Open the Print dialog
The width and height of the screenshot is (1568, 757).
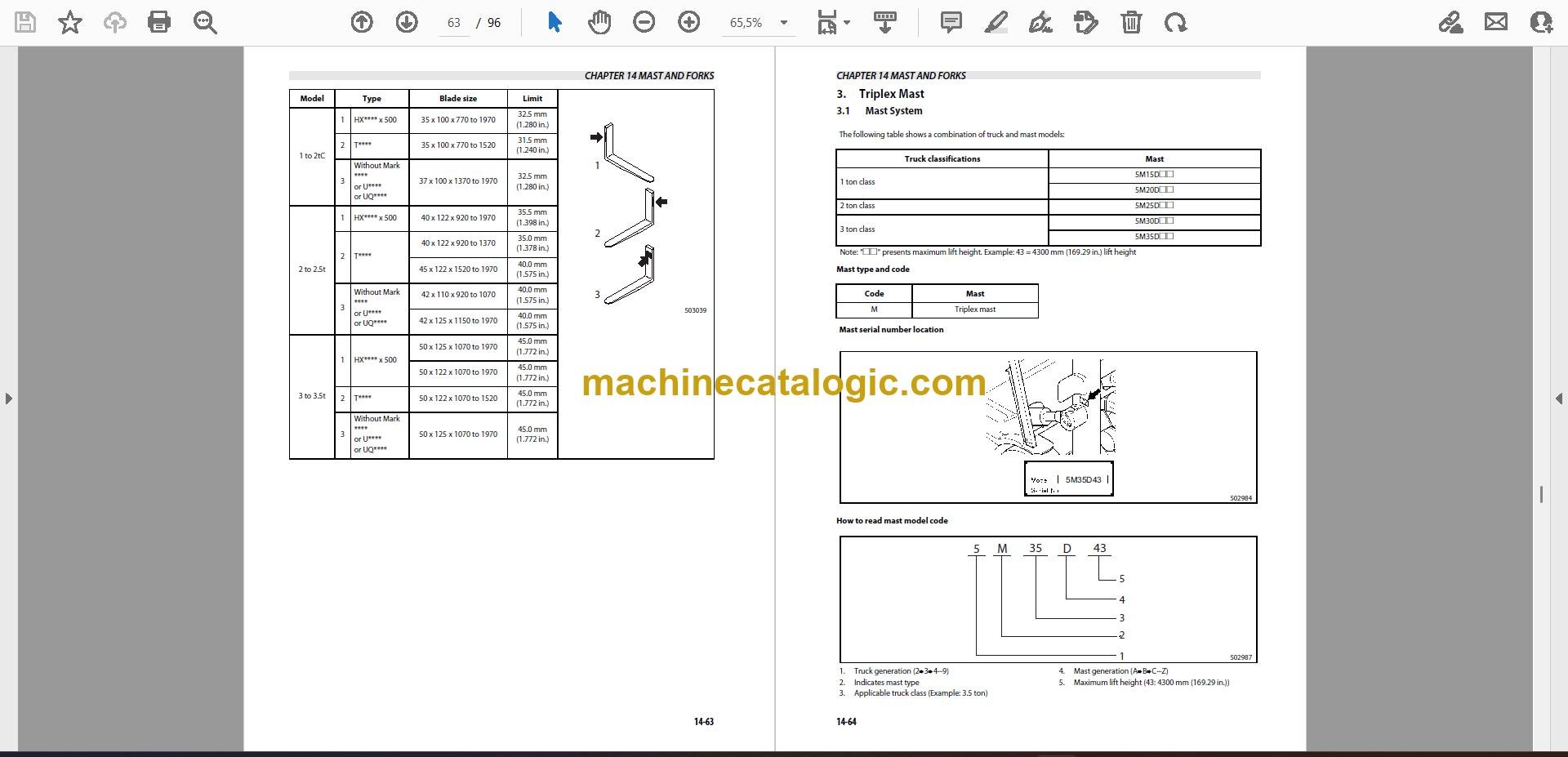159,22
